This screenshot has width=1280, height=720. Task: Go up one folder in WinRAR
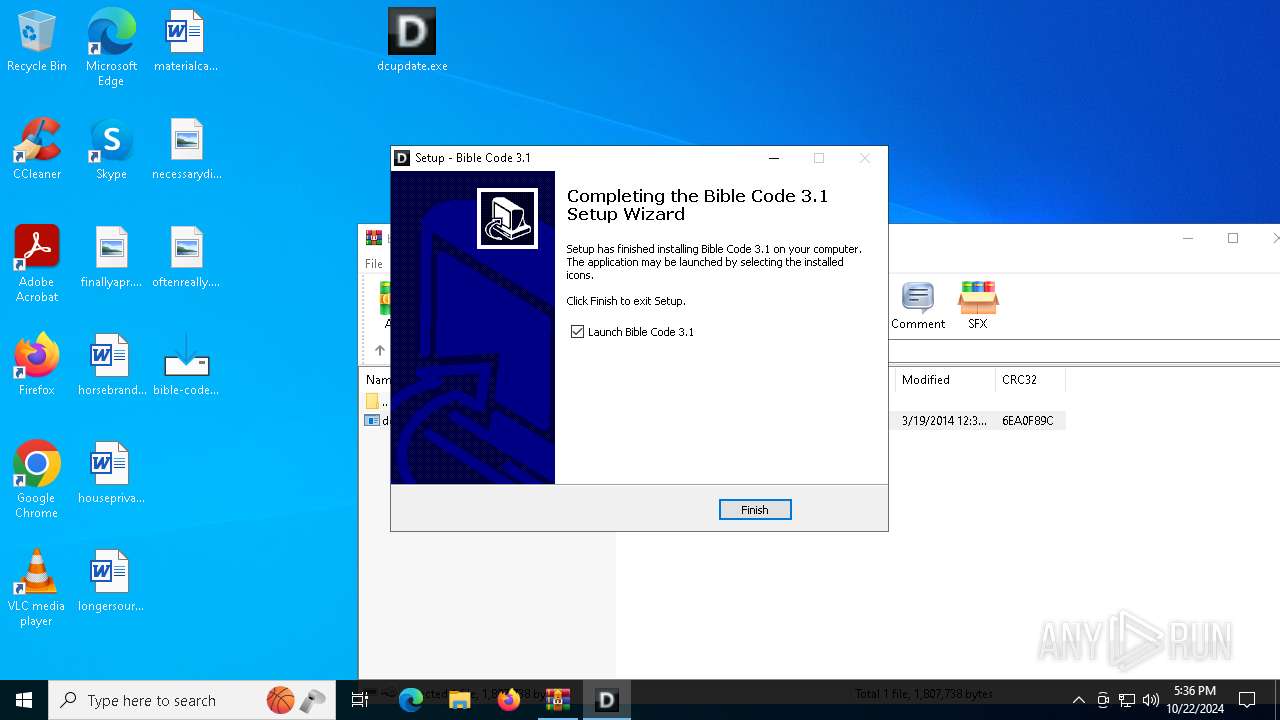point(379,350)
